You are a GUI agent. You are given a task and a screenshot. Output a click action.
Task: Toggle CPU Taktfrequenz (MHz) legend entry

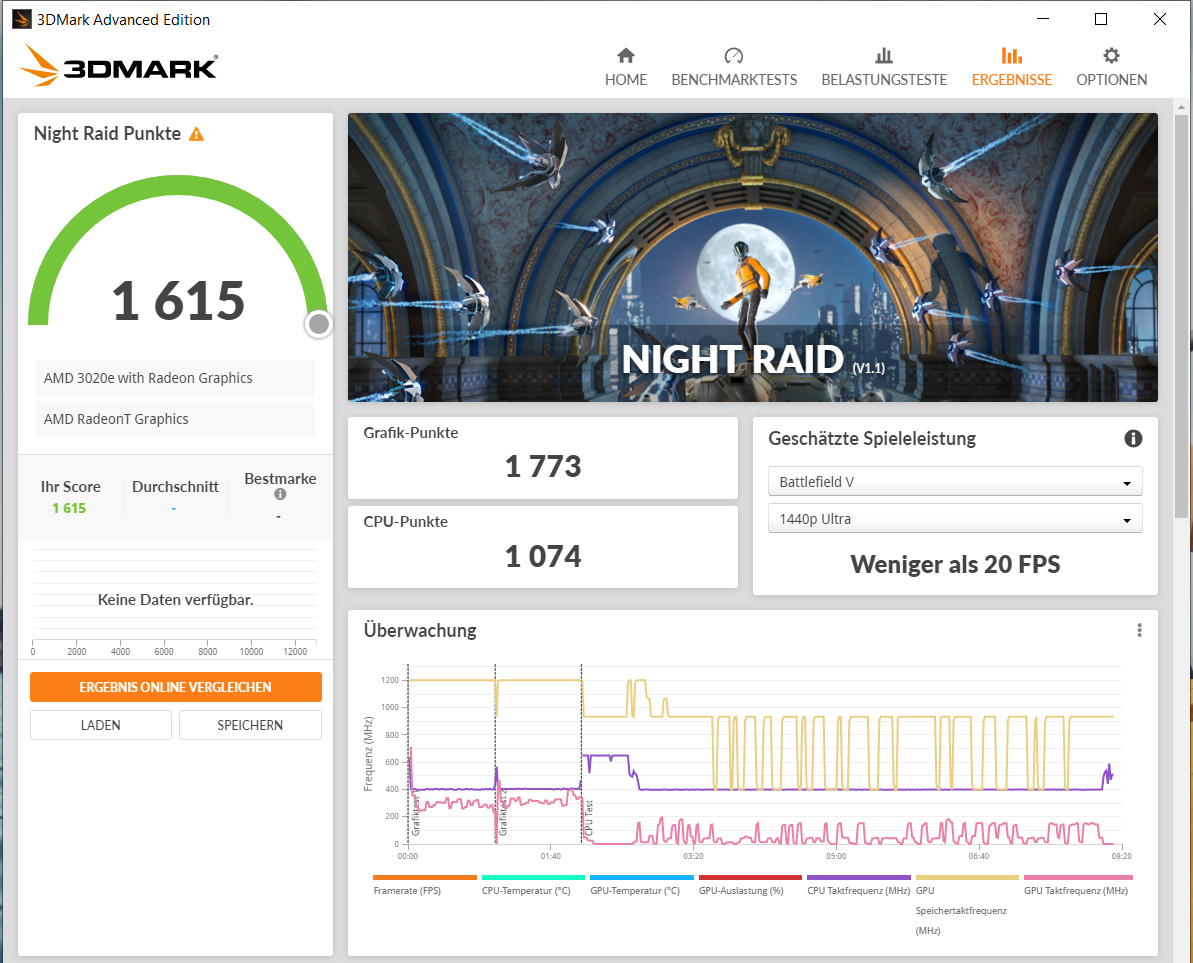pos(858,885)
